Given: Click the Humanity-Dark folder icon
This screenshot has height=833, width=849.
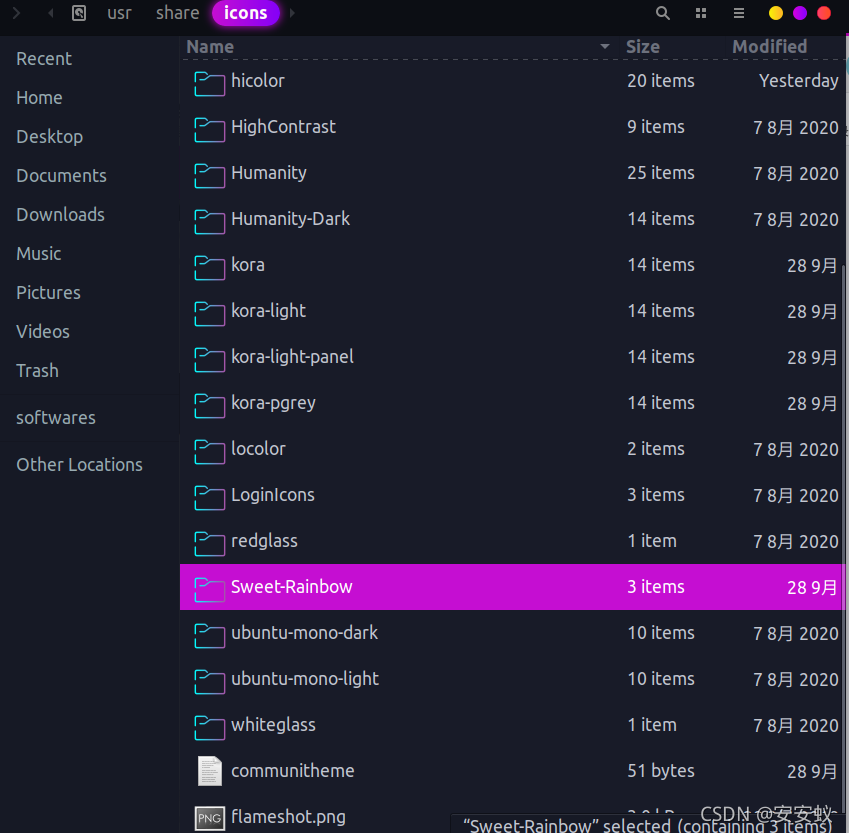Looking at the screenshot, I should [x=210, y=222].
